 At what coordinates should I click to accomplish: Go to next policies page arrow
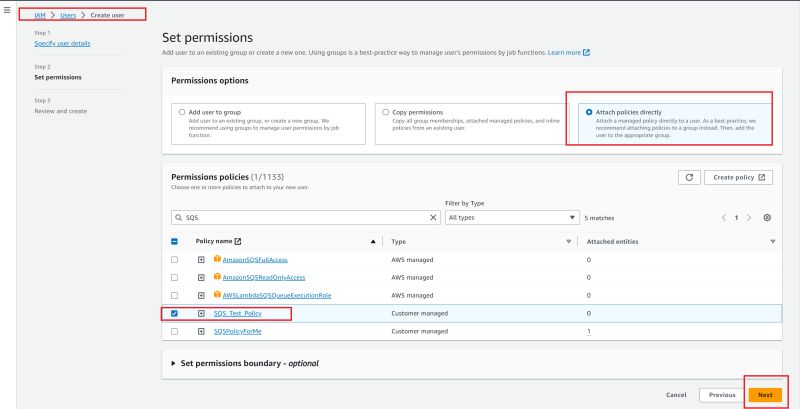749,218
